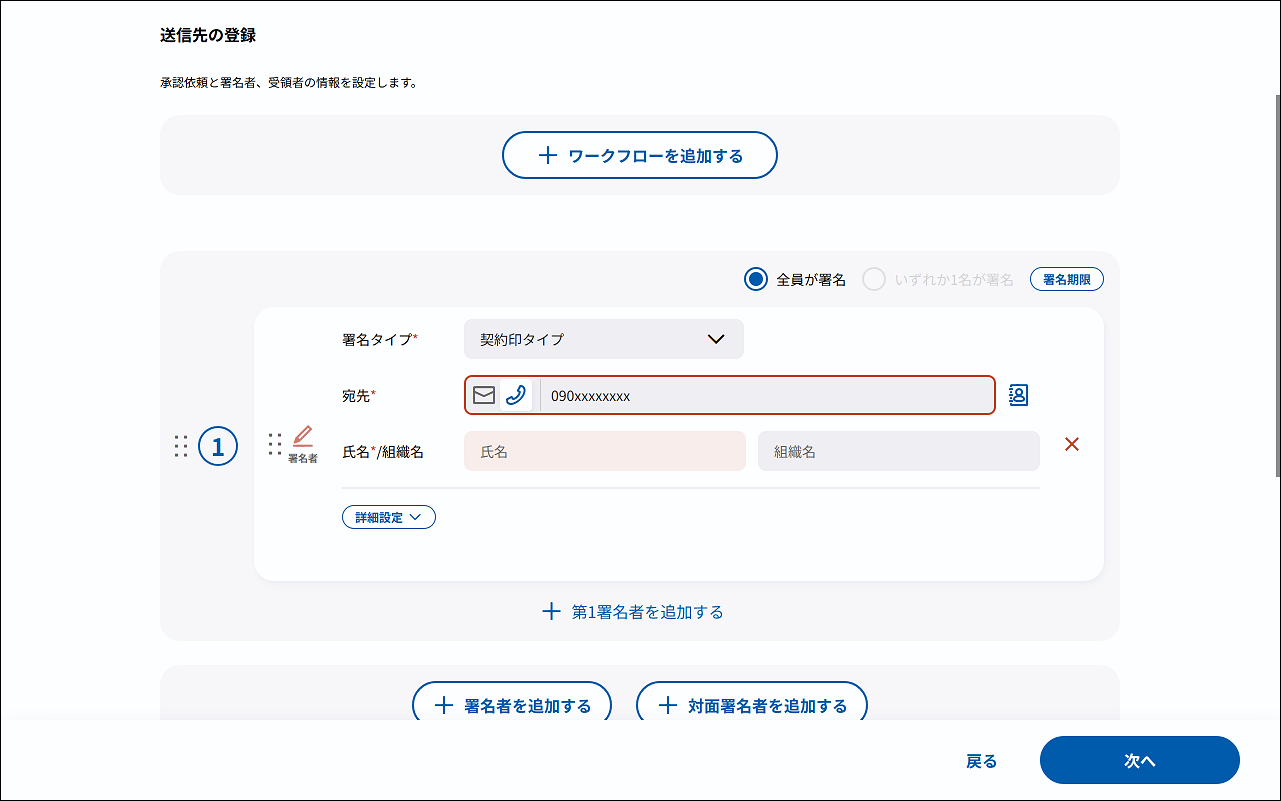Click the red X to remove signer

[x=1072, y=445]
